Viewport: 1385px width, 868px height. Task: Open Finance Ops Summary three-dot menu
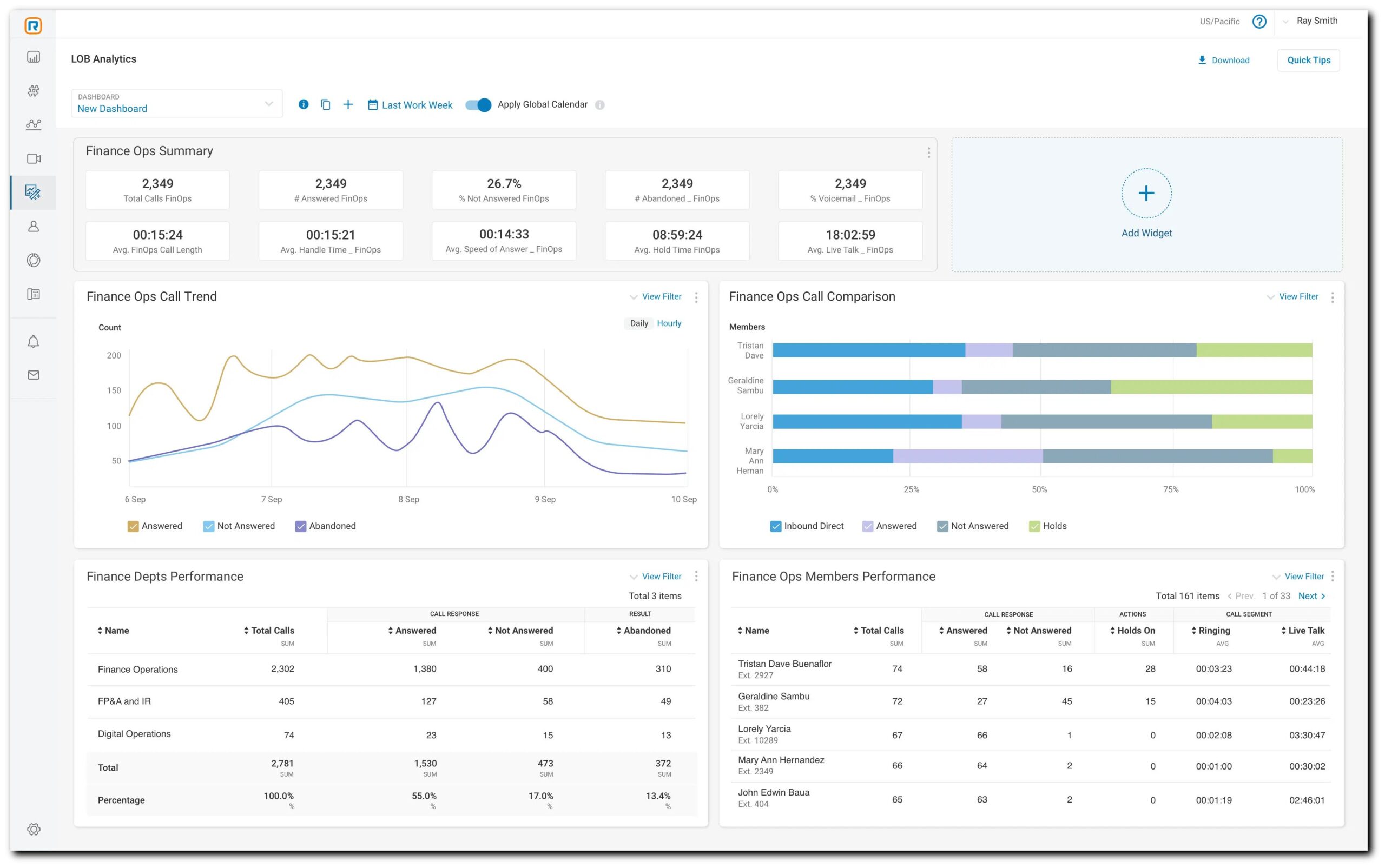928,153
